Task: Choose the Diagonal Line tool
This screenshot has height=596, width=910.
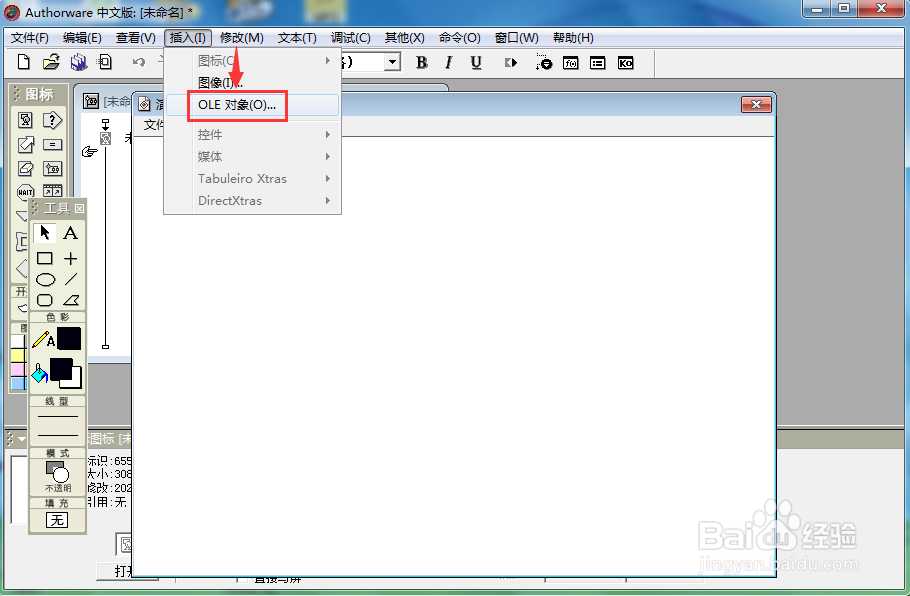Action: coord(71,280)
